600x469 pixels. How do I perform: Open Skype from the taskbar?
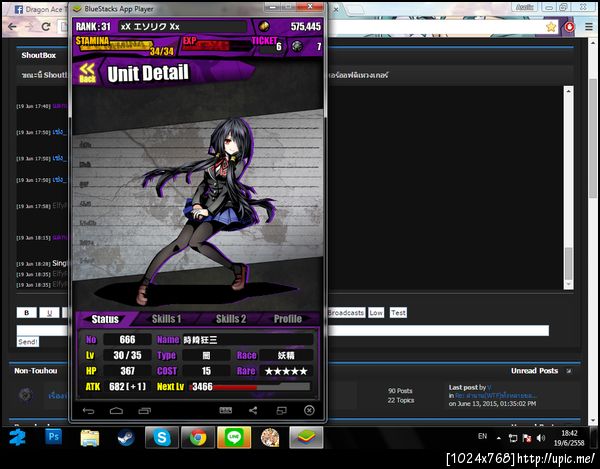point(162,437)
